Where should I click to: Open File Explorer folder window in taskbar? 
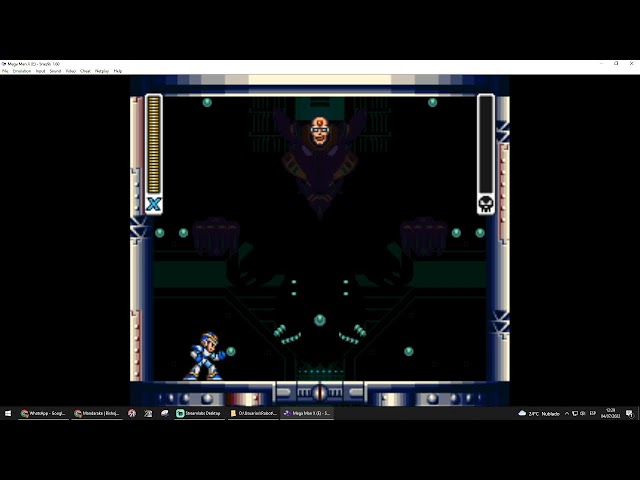click(x=253, y=413)
